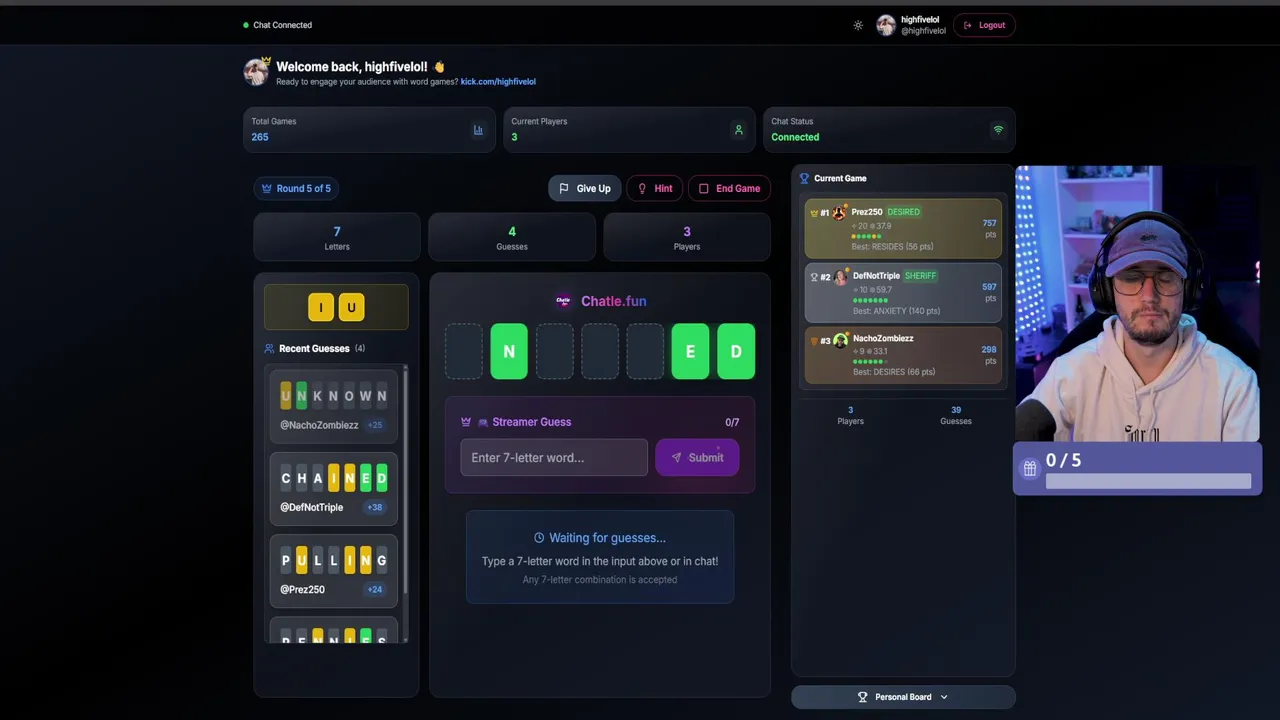The height and width of the screenshot is (720, 1280).
Task: Toggle the light/dark theme sun icon
Action: pyautogui.click(x=858, y=25)
